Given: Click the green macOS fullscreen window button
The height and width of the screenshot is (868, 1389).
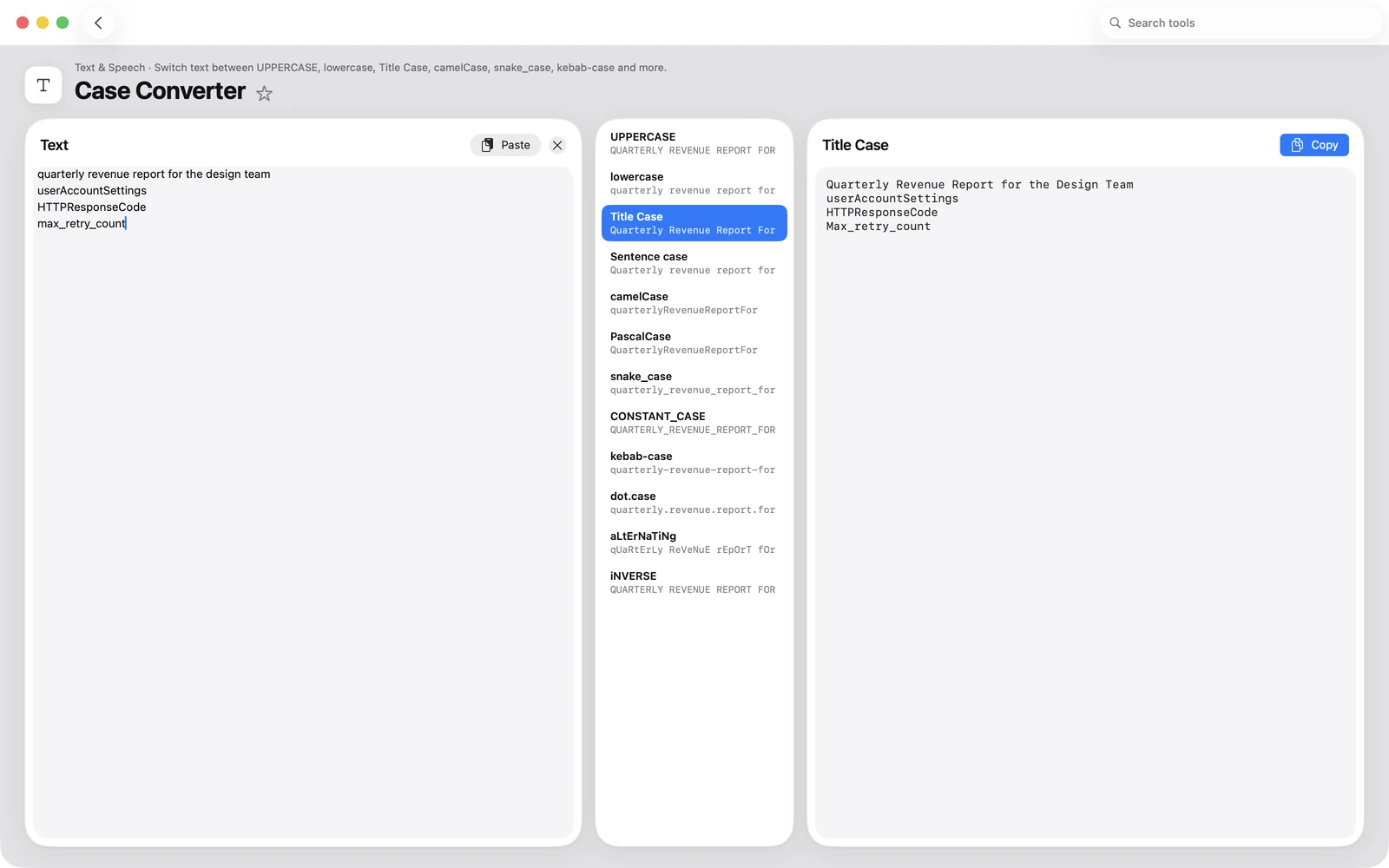Looking at the screenshot, I should pyautogui.click(x=63, y=23).
